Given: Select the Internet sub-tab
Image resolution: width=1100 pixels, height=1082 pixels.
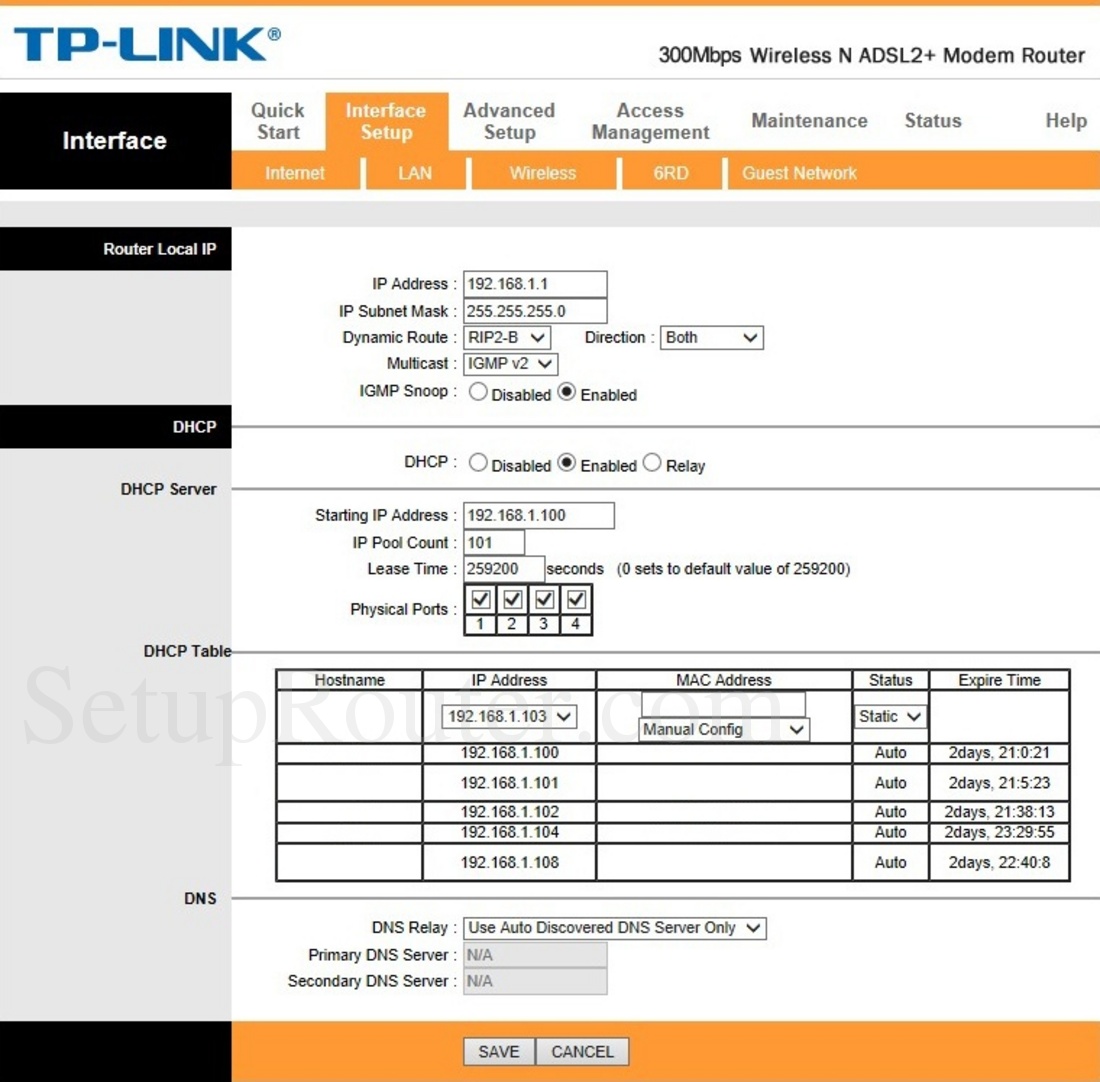Looking at the screenshot, I should pyautogui.click(x=295, y=173).
